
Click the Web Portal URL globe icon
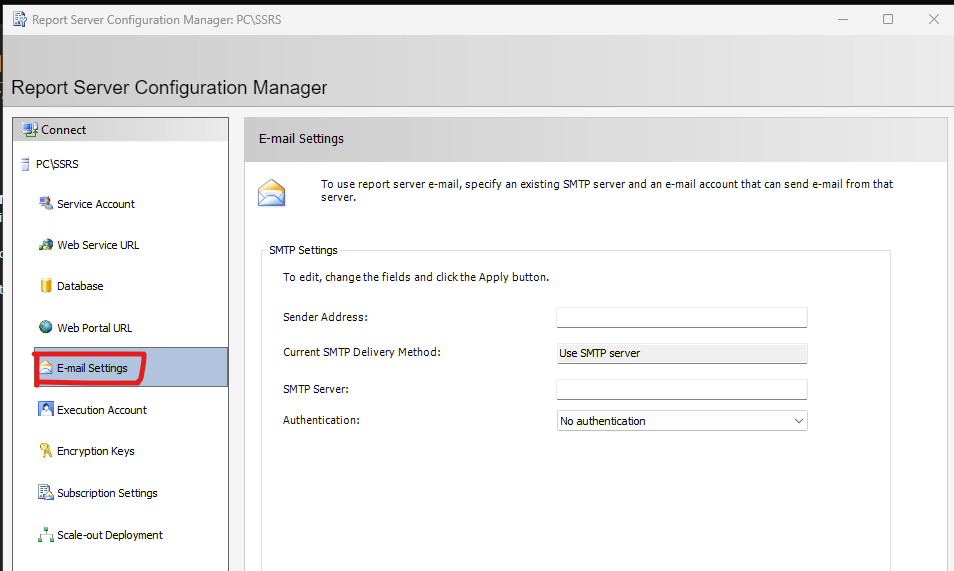pos(46,327)
